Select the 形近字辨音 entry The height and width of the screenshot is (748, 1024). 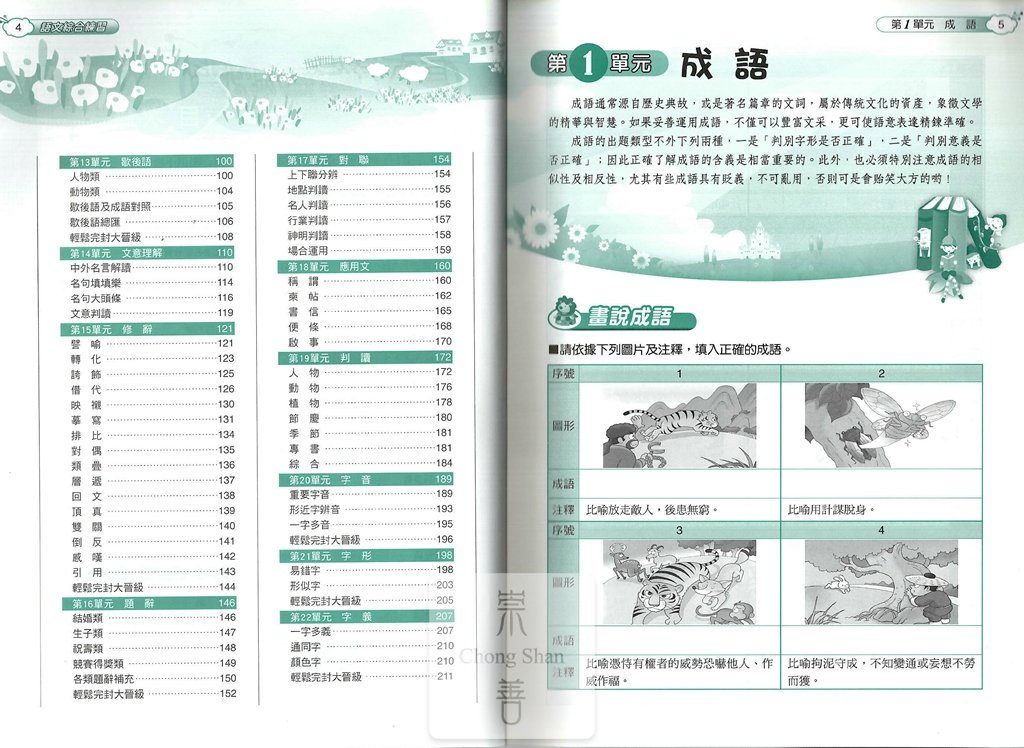(x=370, y=509)
